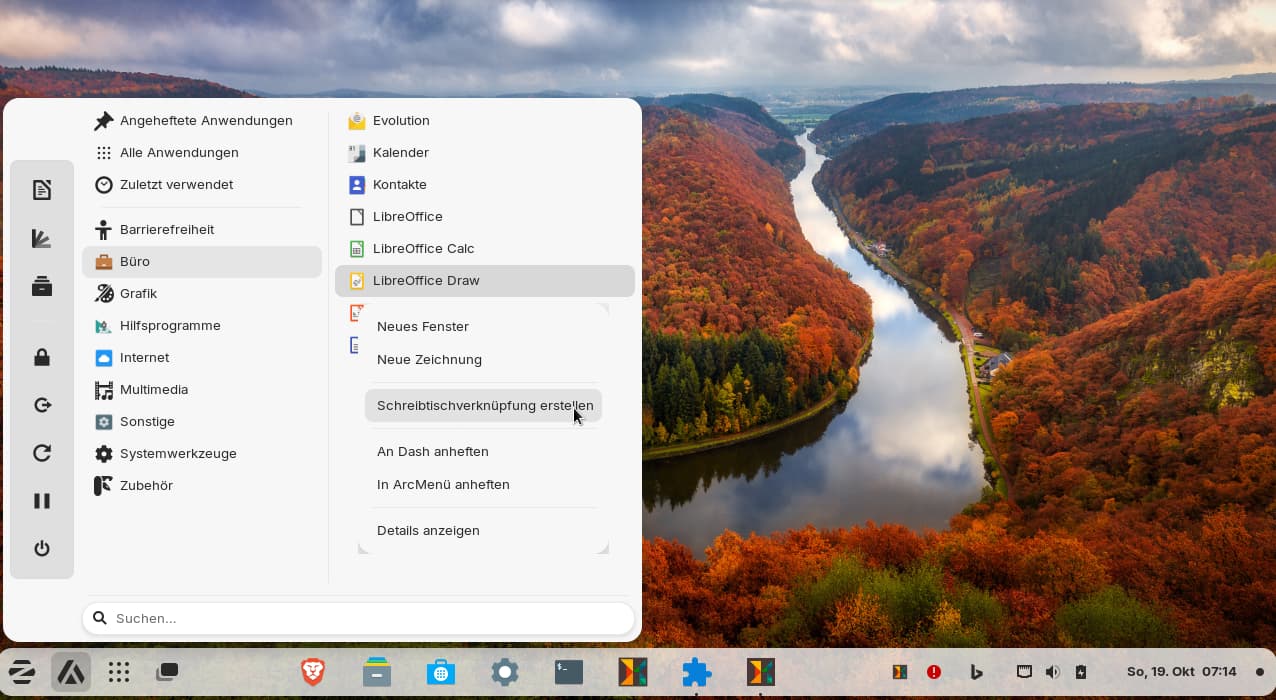This screenshot has height=700, width=1276.
Task: Choose Neue Zeichnung menu entry
Action: click(x=429, y=359)
